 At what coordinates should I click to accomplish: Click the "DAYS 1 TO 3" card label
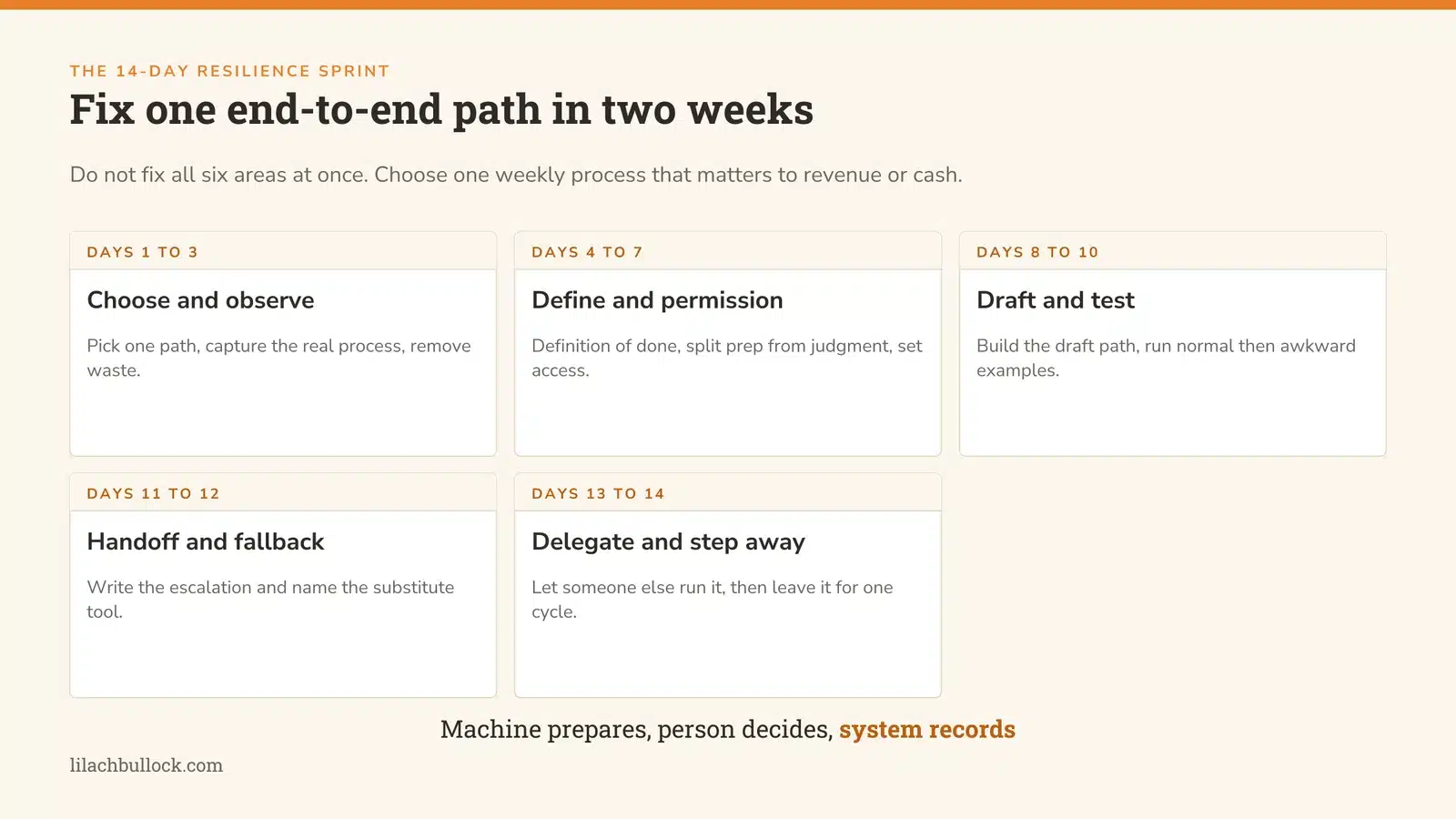pos(142,252)
